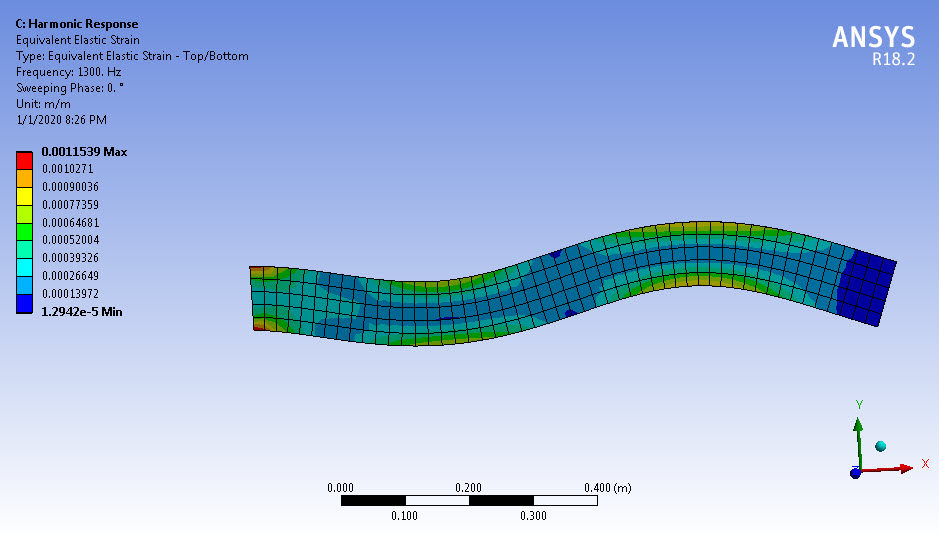Click the yellow legend color swatch

point(24,196)
